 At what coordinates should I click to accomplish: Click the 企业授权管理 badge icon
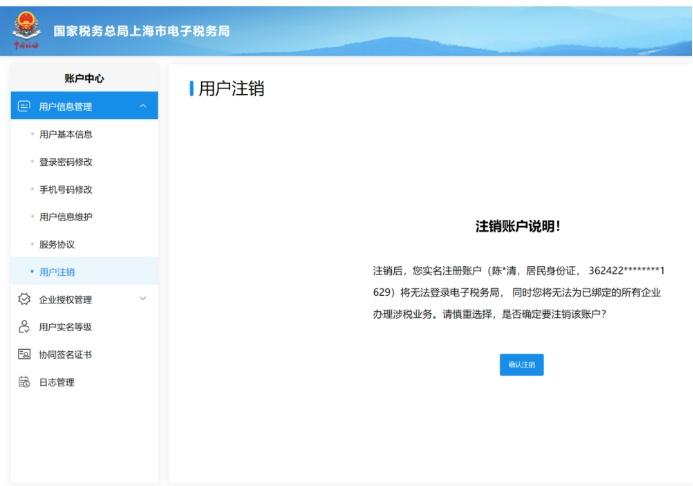[x=24, y=299]
